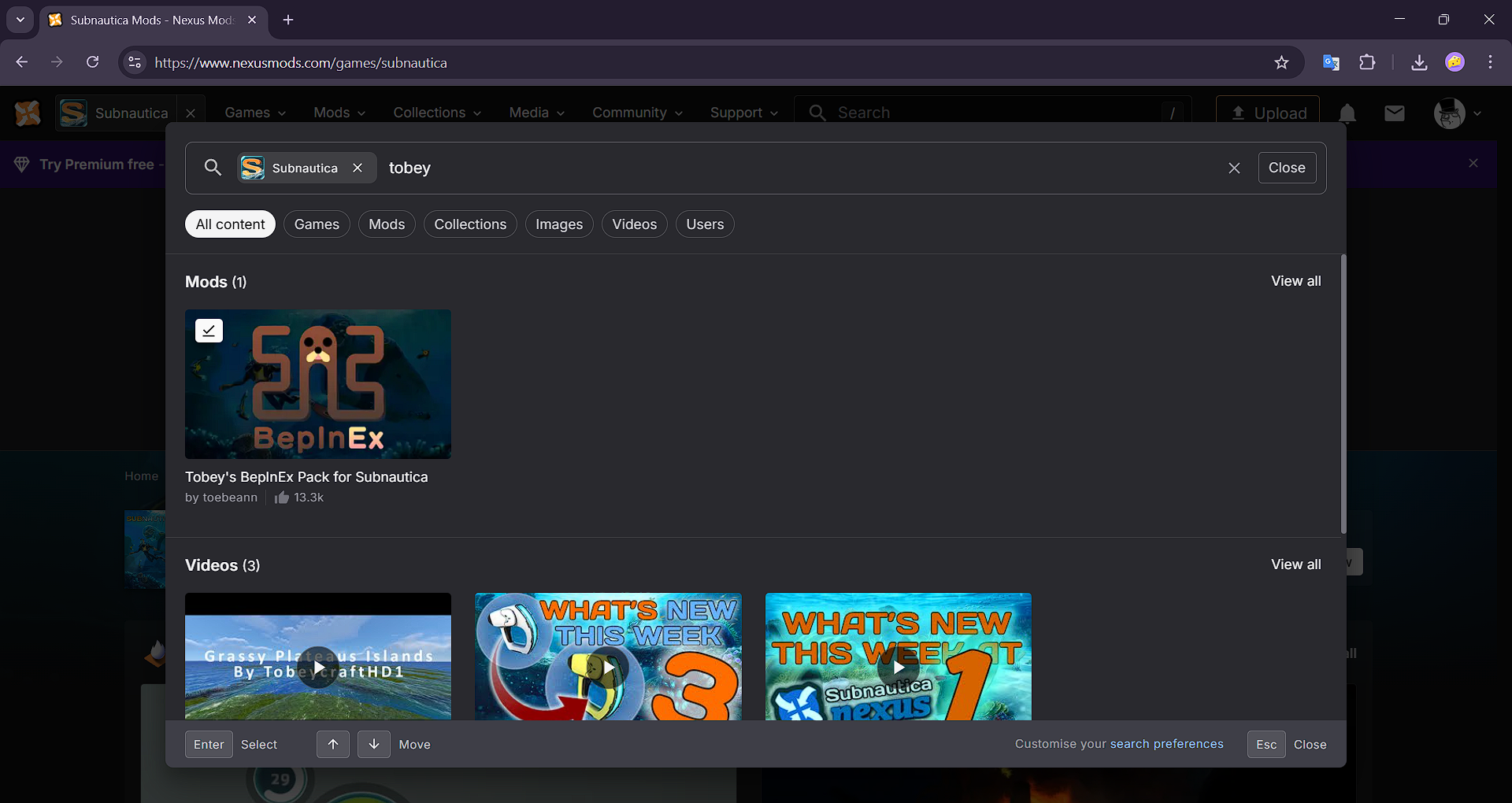Play the What's New This Week 1 video

click(899, 668)
